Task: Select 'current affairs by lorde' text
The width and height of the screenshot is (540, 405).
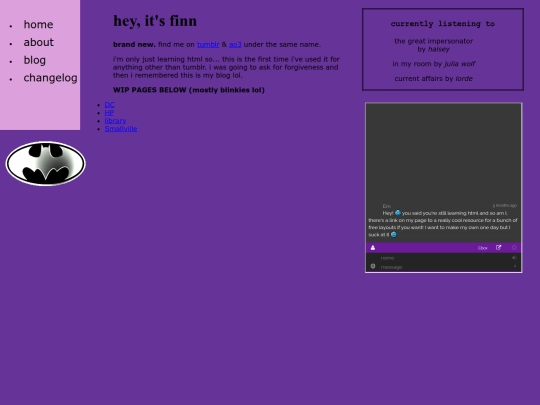Action: pos(434,79)
